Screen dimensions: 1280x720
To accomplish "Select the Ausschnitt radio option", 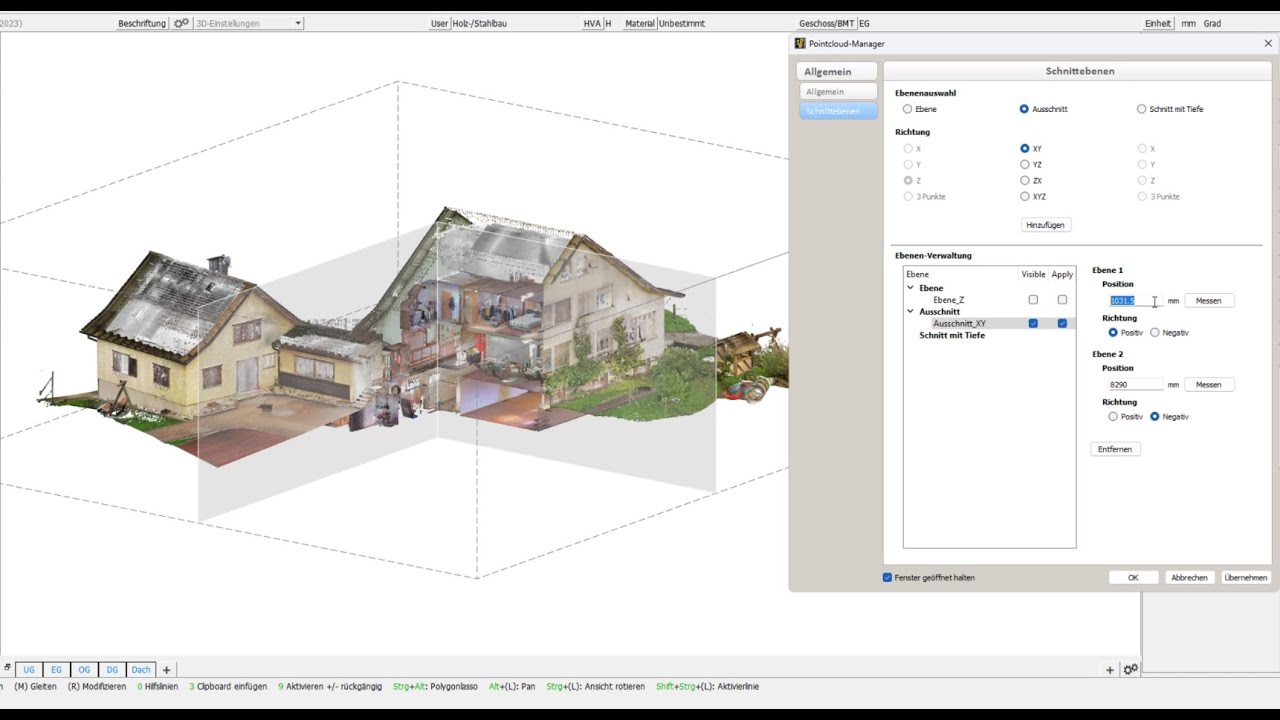I will [1024, 109].
